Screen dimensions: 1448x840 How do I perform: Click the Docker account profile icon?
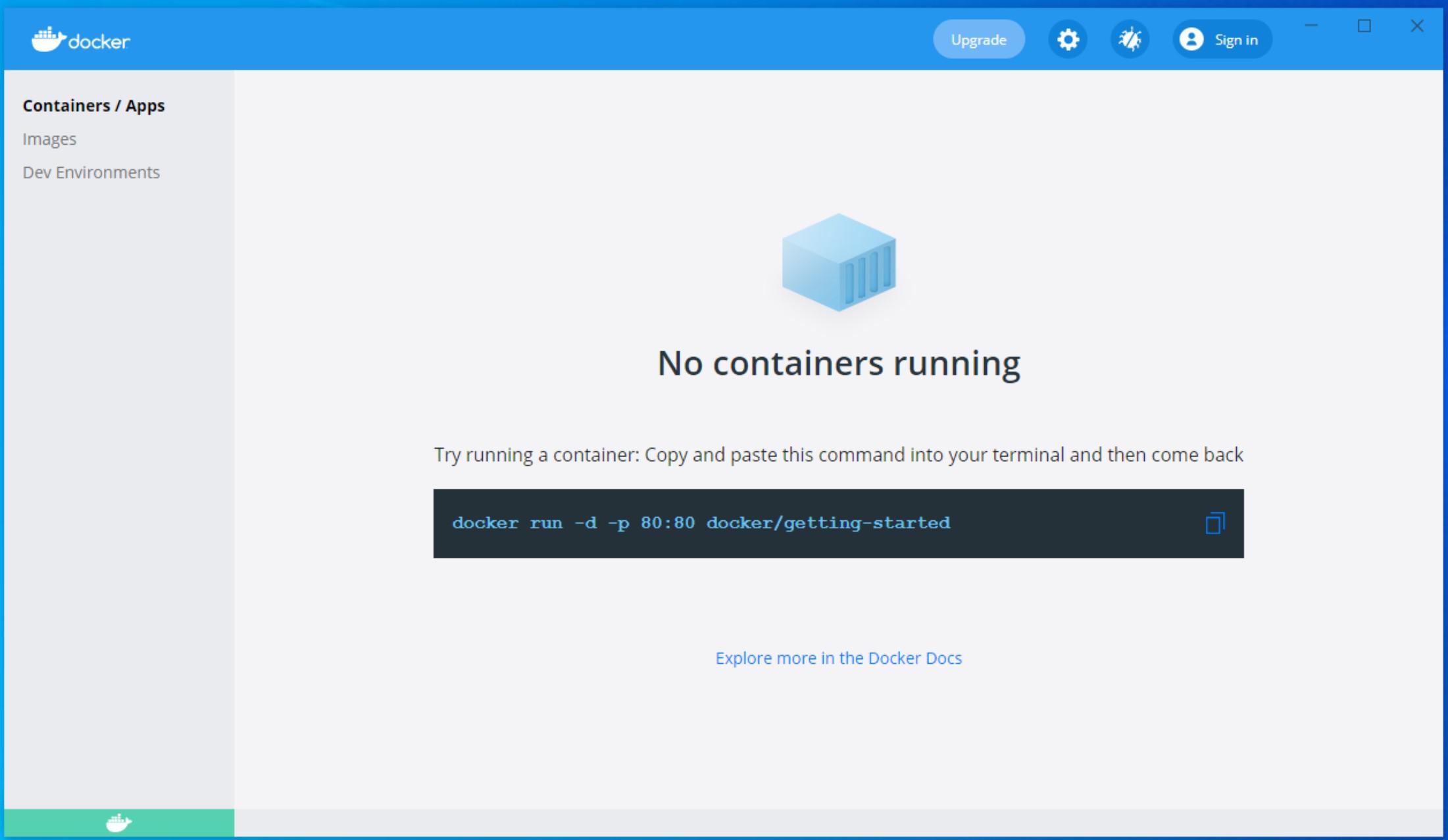(x=1191, y=40)
